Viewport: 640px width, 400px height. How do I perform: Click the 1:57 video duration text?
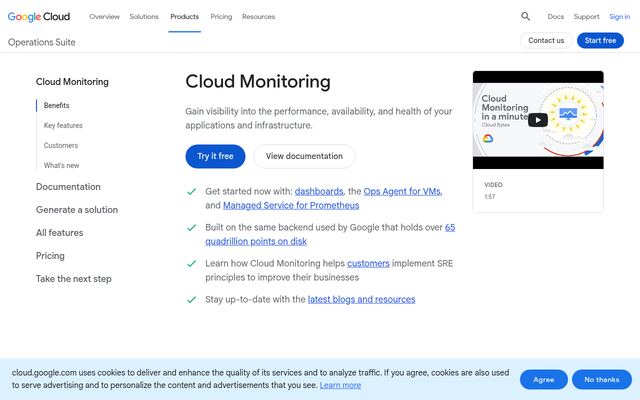click(490, 197)
